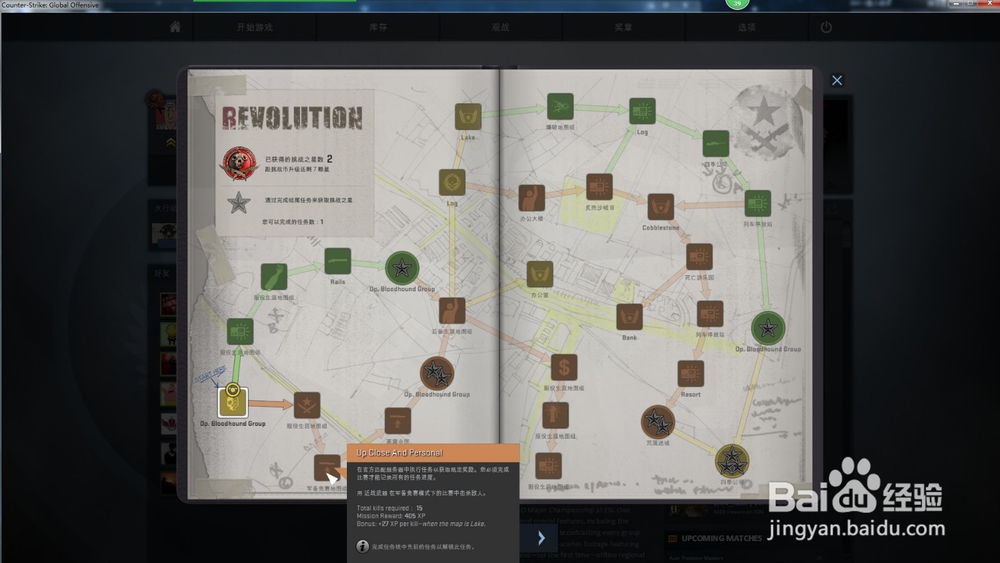Image resolution: width=1000 pixels, height=563 pixels.
Task: Open the 观战 watch menu
Action: (500, 27)
